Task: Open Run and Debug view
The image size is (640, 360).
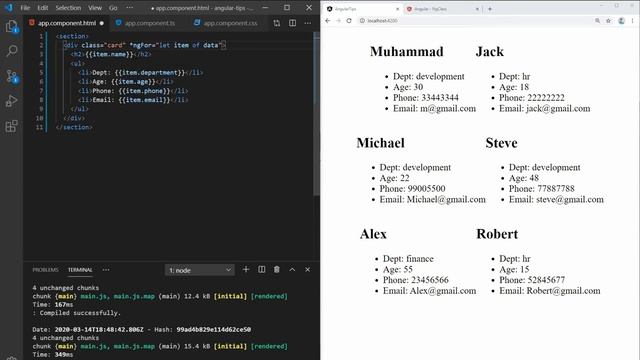Action: coord(11,101)
